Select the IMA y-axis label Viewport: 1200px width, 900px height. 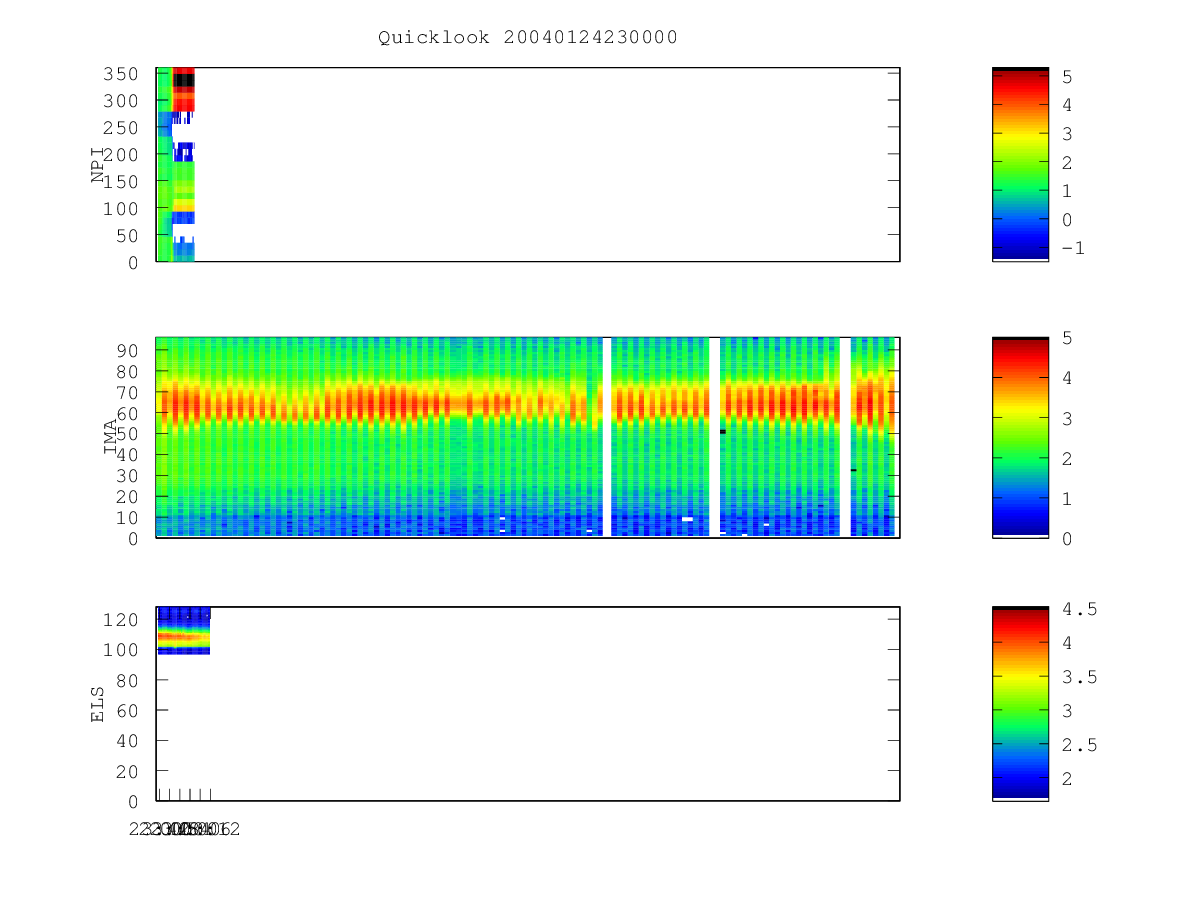111,438
